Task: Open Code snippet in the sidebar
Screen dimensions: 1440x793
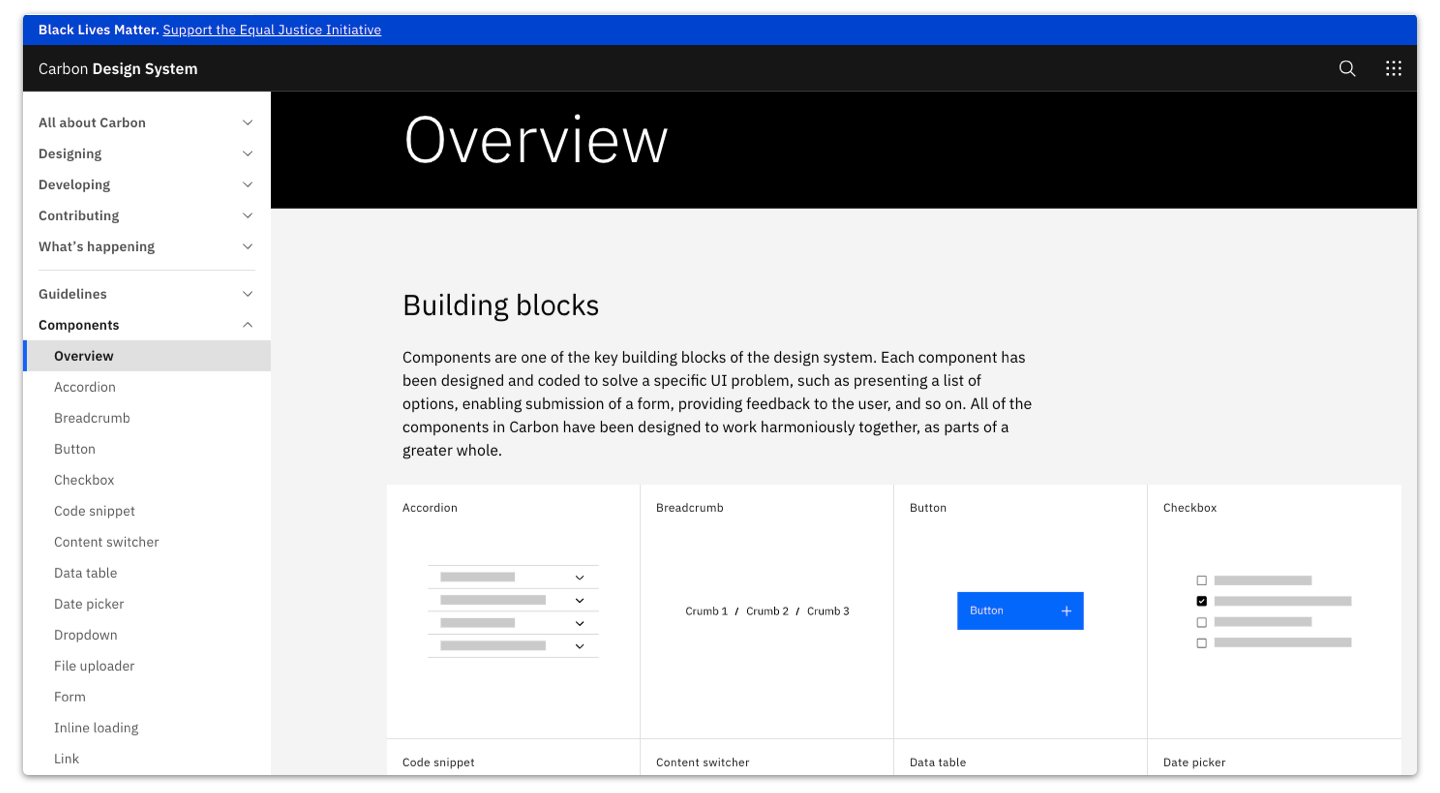Action: (147, 511)
